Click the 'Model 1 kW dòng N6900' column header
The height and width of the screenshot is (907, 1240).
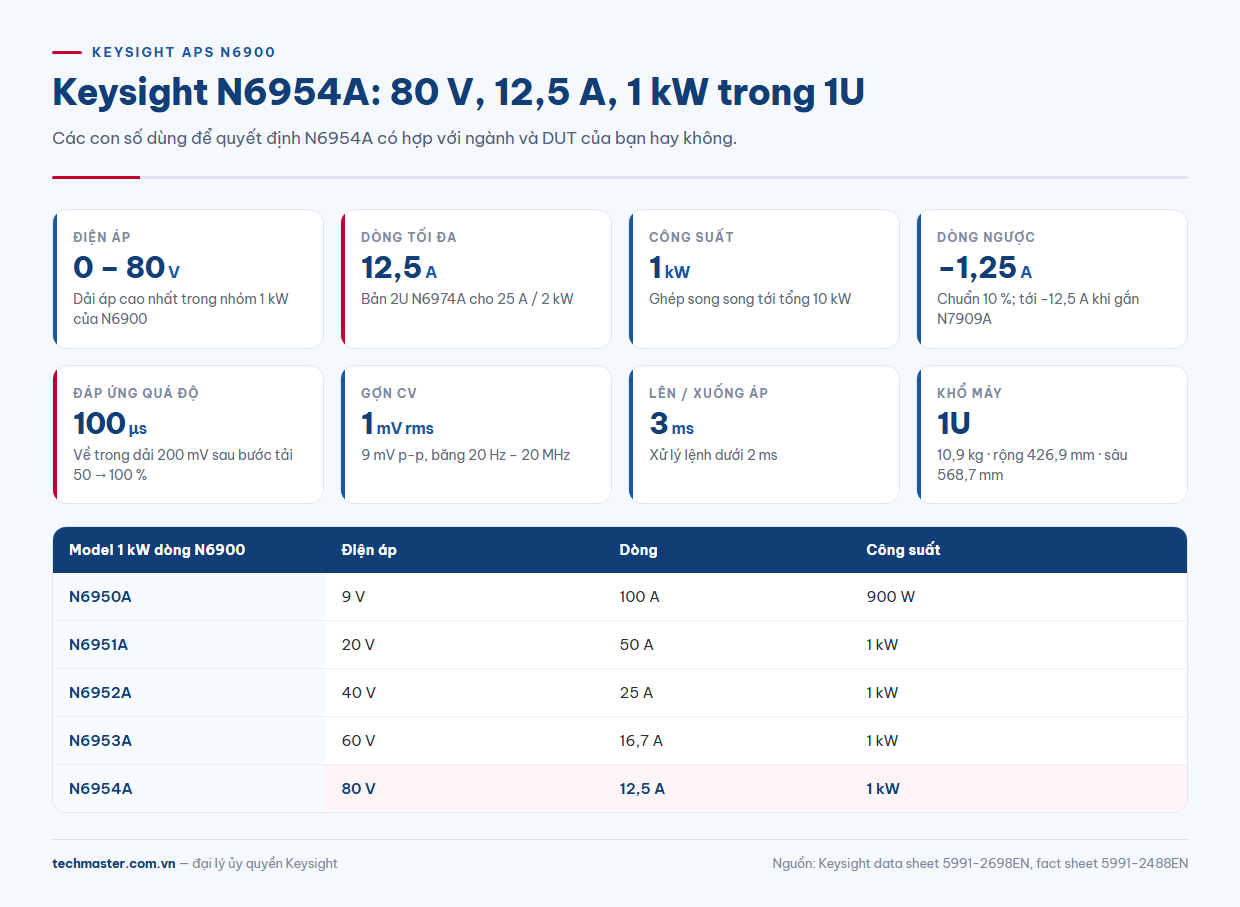tap(157, 550)
